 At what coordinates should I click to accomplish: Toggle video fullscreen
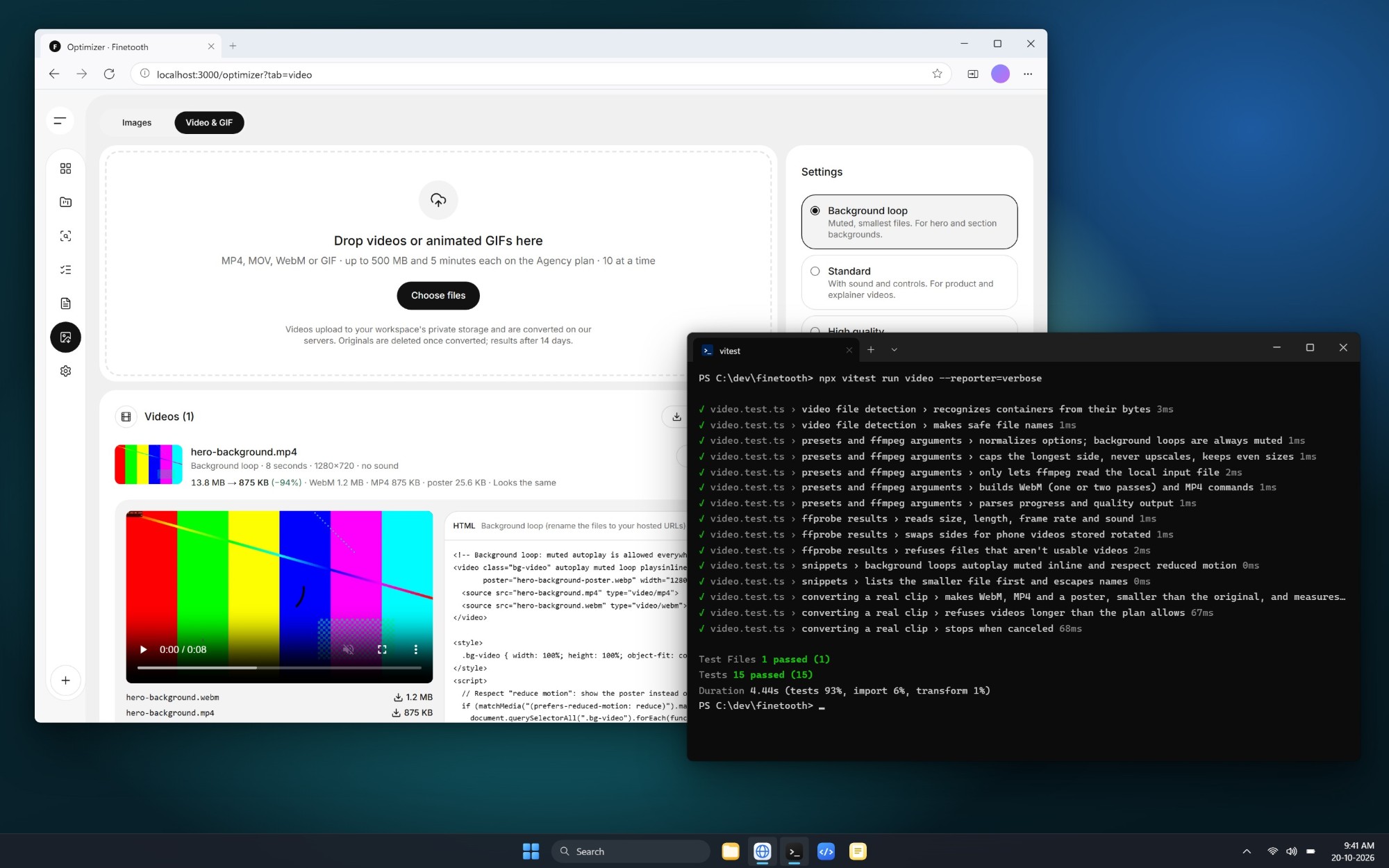(x=382, y=649)
